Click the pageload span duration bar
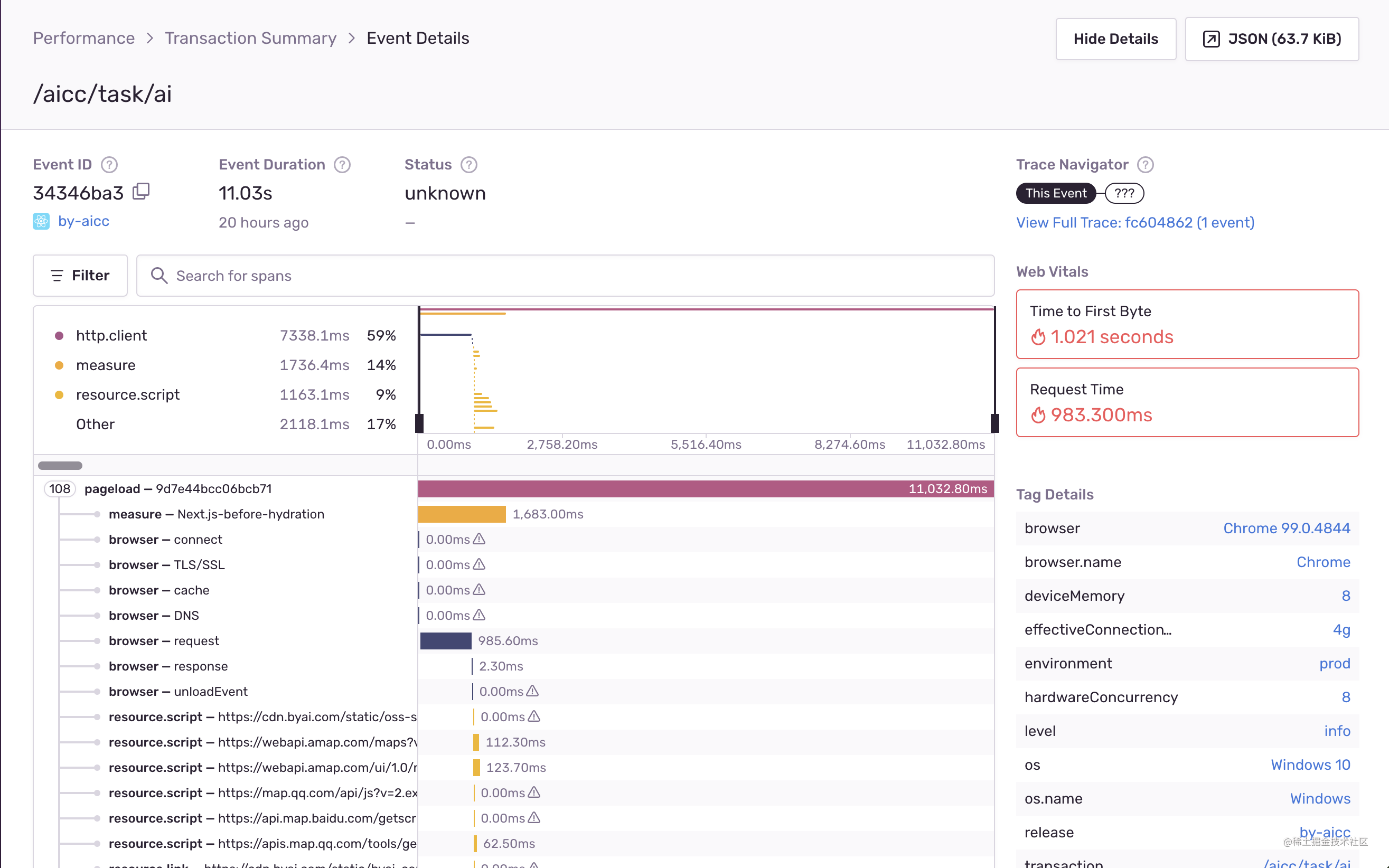 coord(706,488)
